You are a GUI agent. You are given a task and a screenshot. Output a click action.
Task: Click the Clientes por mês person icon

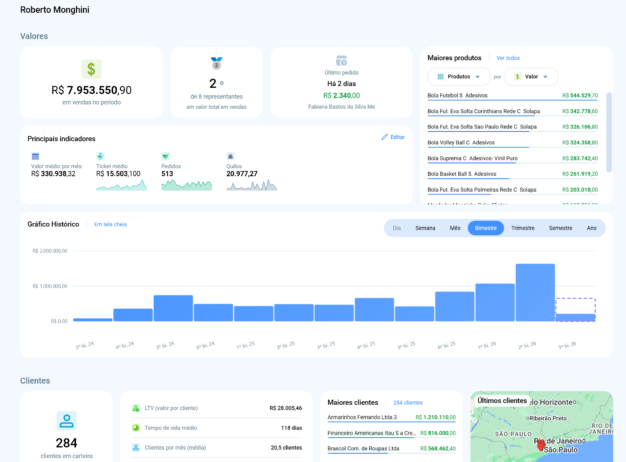(136, 448)
